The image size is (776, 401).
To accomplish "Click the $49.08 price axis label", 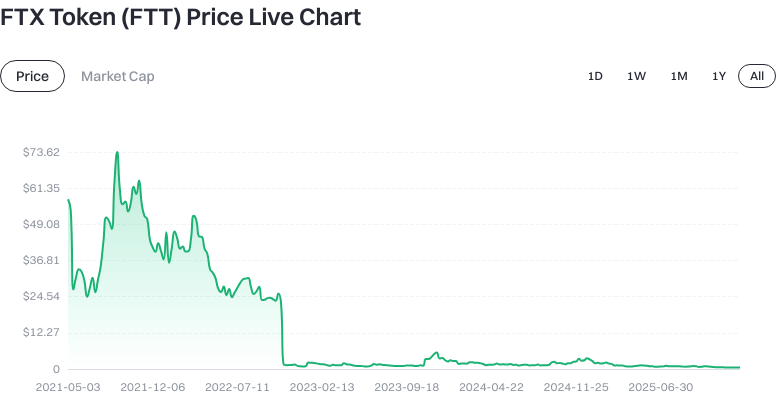I will tap(41, 224).
